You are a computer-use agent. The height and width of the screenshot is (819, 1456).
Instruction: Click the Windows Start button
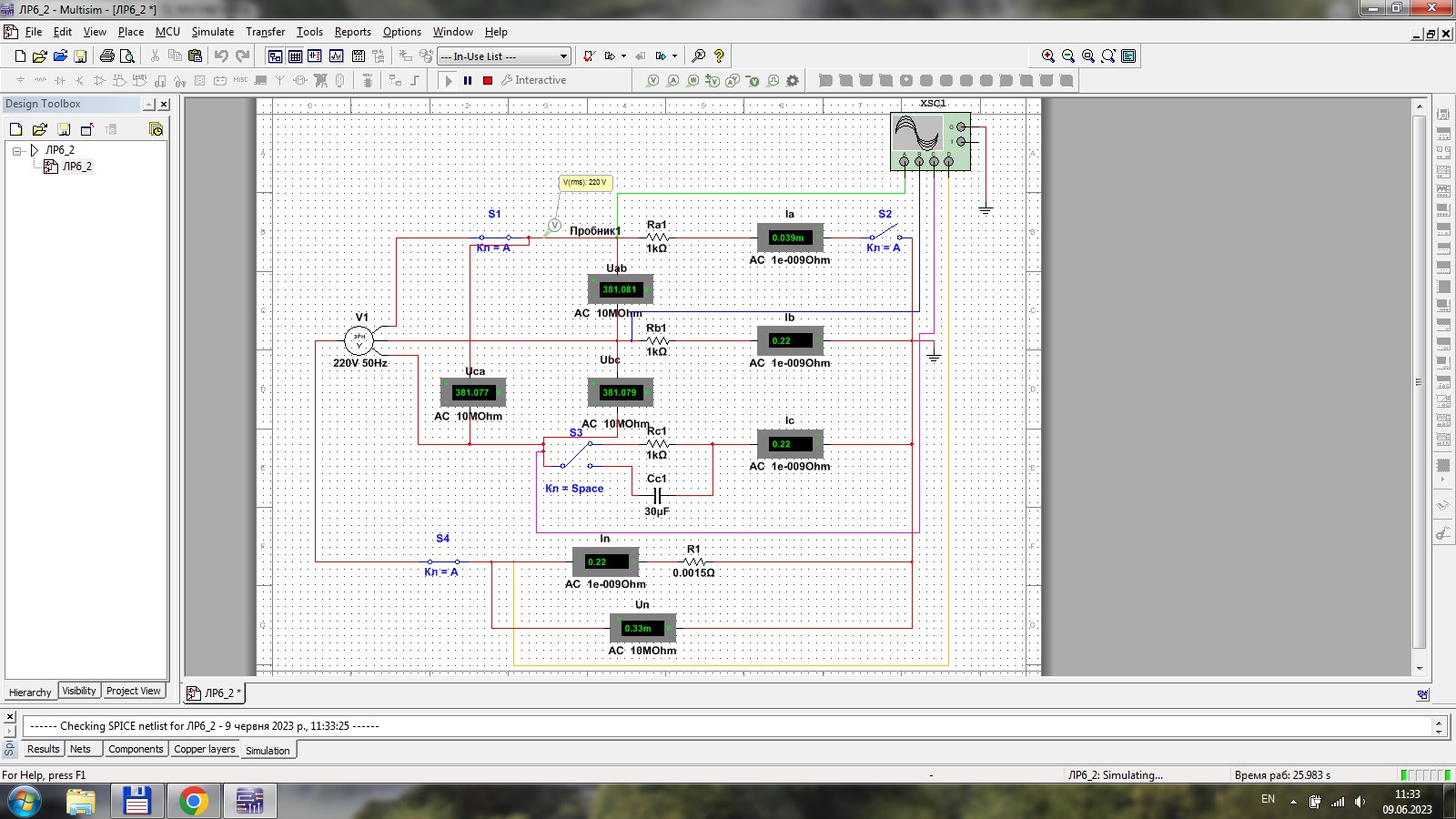click(x=25, y=802)
